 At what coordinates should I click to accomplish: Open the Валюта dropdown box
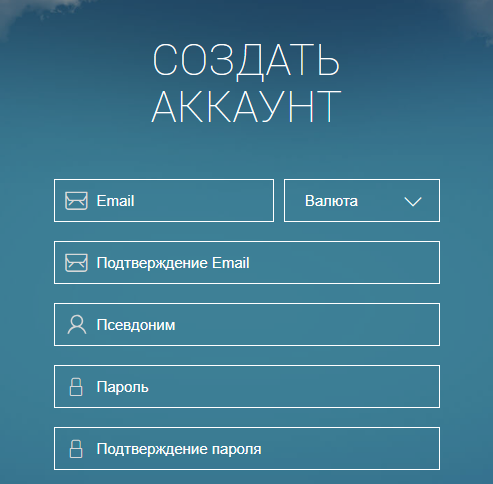(362, 200)
